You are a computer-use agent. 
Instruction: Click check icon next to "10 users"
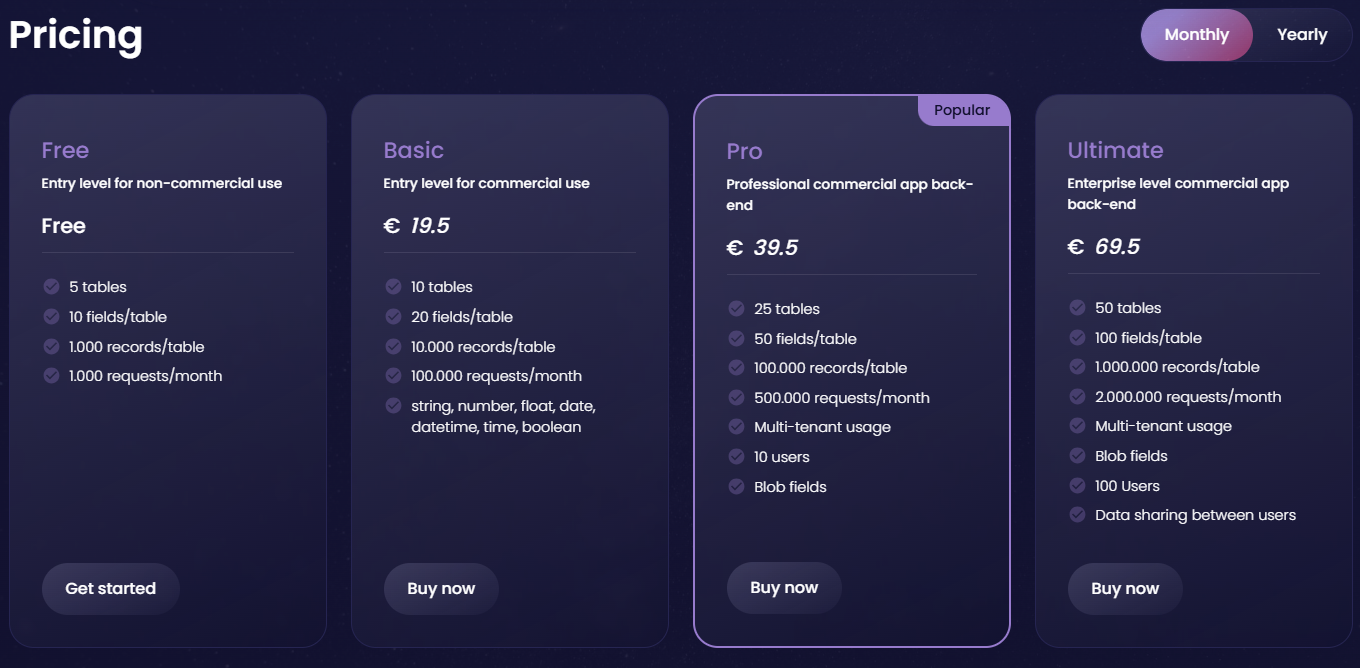[x=736, y=457]
